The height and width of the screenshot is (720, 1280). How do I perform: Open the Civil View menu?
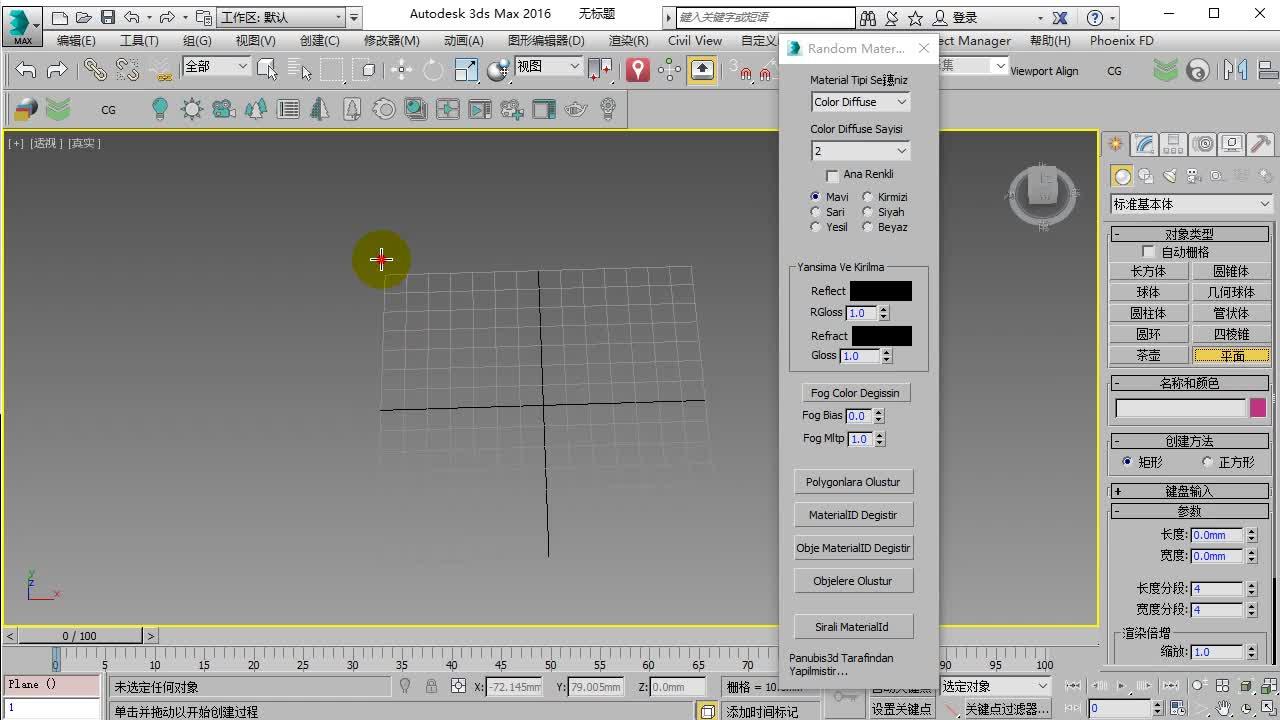tap(695, 41)
